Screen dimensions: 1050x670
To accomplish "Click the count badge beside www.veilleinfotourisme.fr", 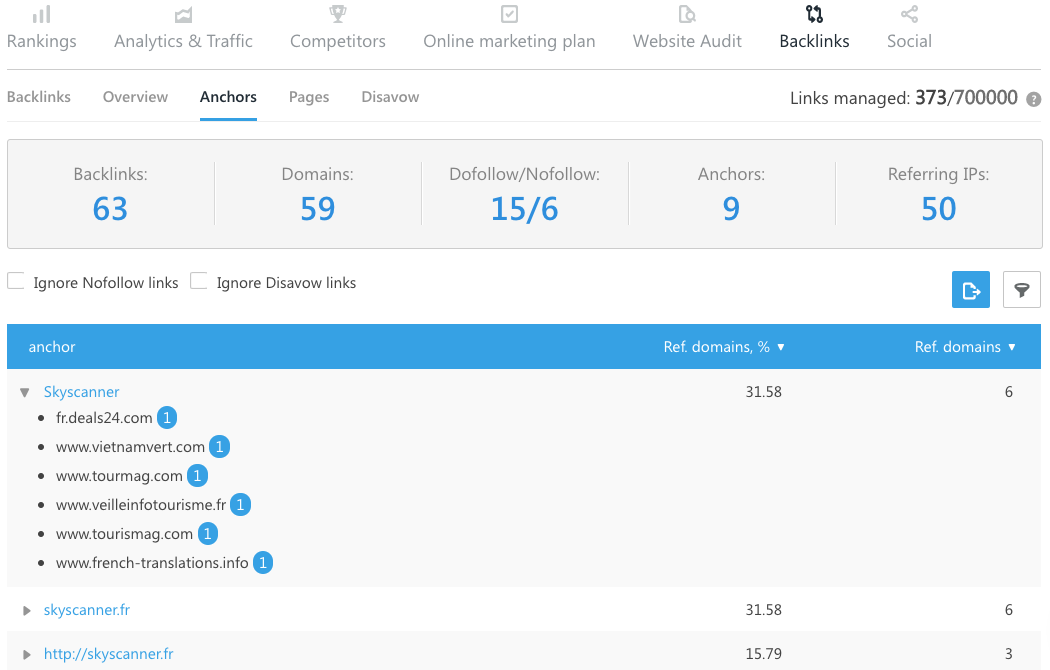I will [240, 505].
